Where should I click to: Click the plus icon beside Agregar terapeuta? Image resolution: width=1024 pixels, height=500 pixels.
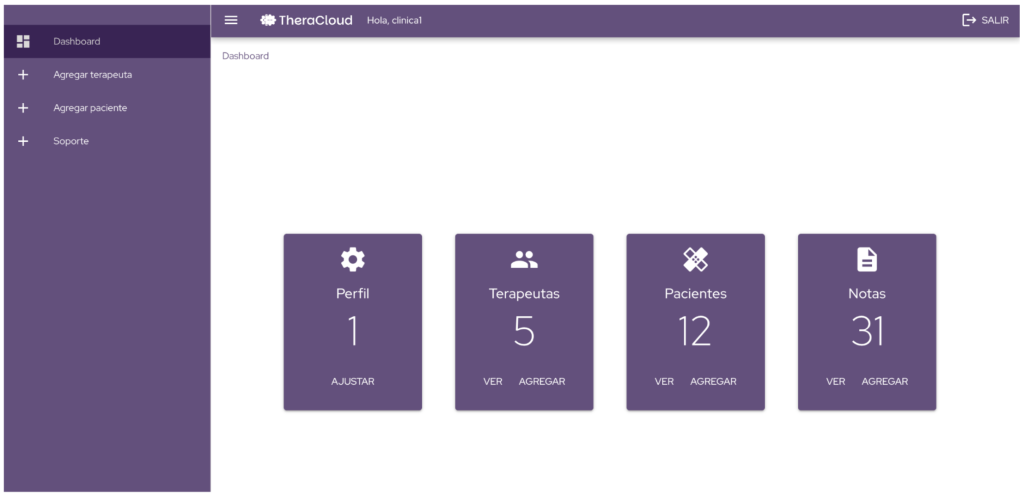coord(24,75)
